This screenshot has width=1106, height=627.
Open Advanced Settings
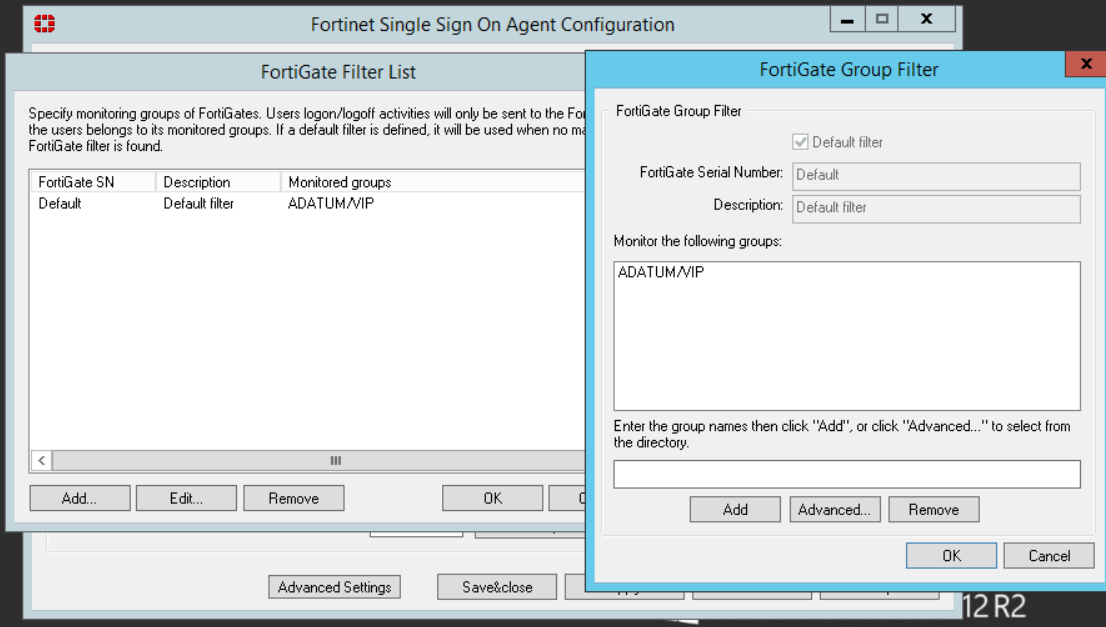tap(334, 587)
